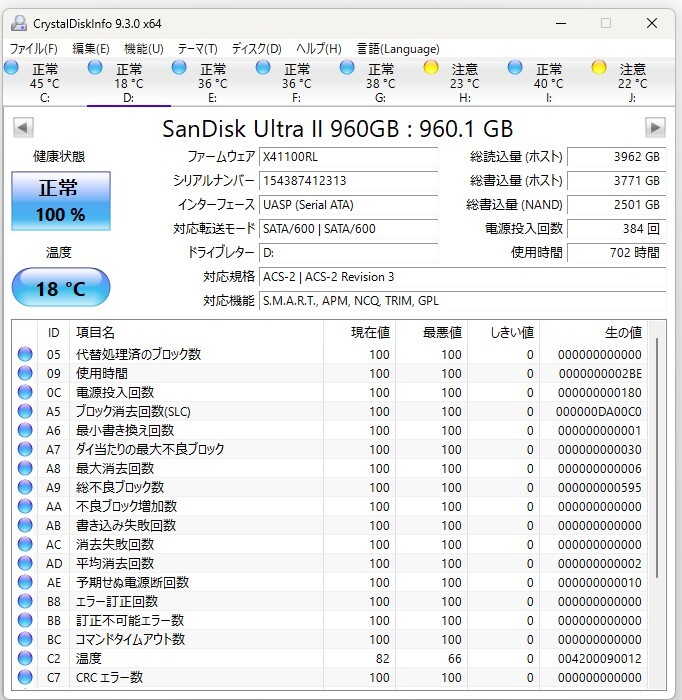682x700 pixels.
Task: Click status orb for attribute A7
Action: click(25, 449)
